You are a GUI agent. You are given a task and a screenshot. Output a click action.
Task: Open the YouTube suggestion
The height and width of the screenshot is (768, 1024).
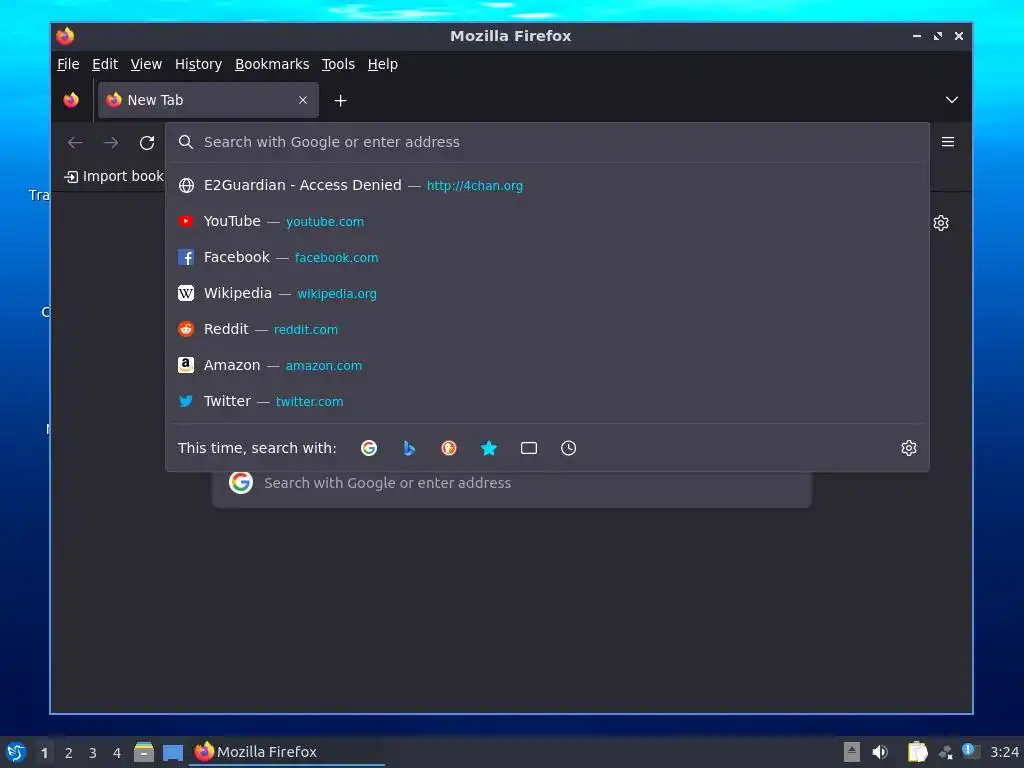tap(547, 221)
